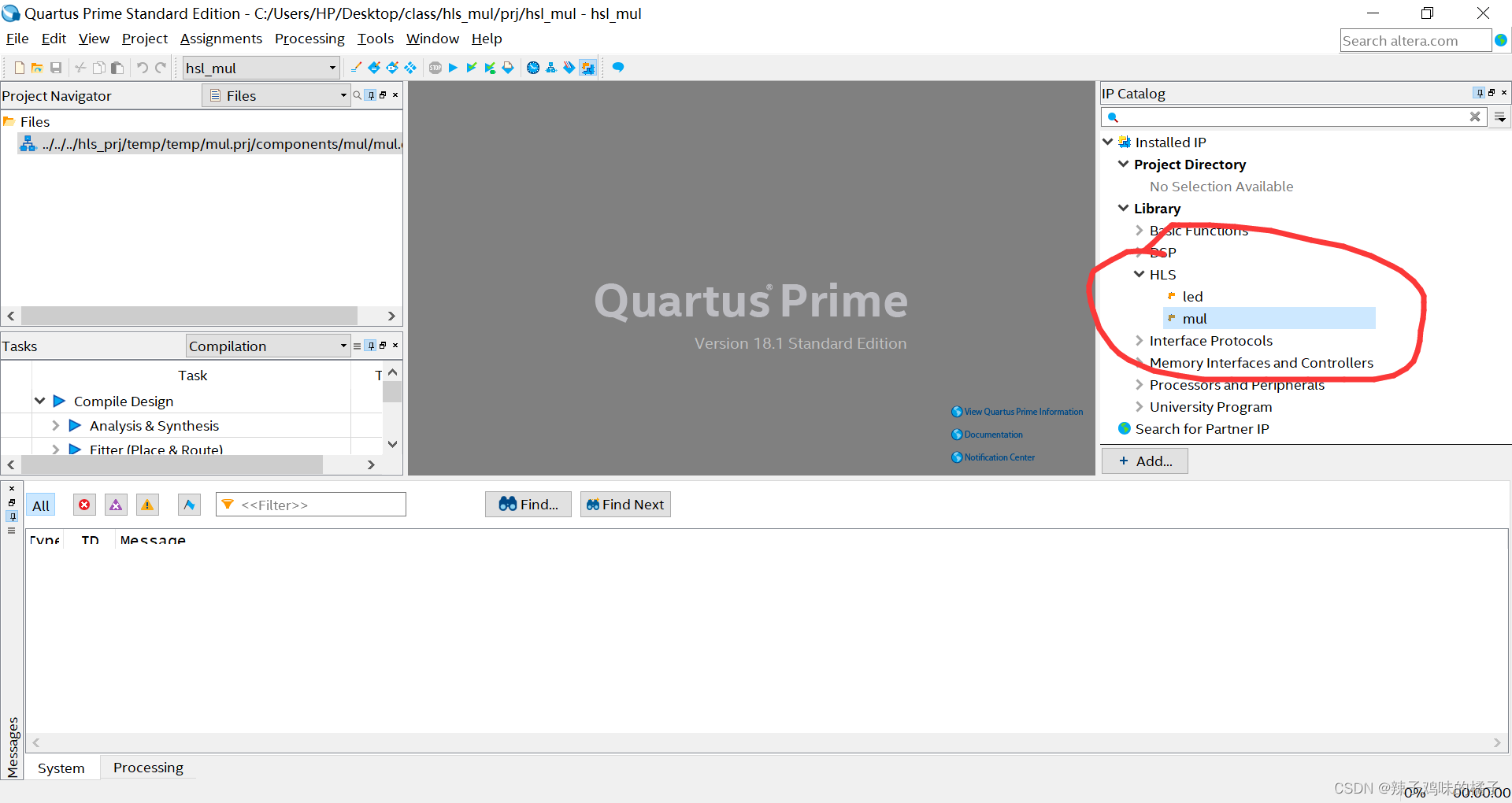The width and height of the screenshot is (1512, 803).
Task: Open the Programmer from the toolbar
Action: coord(569,68)
